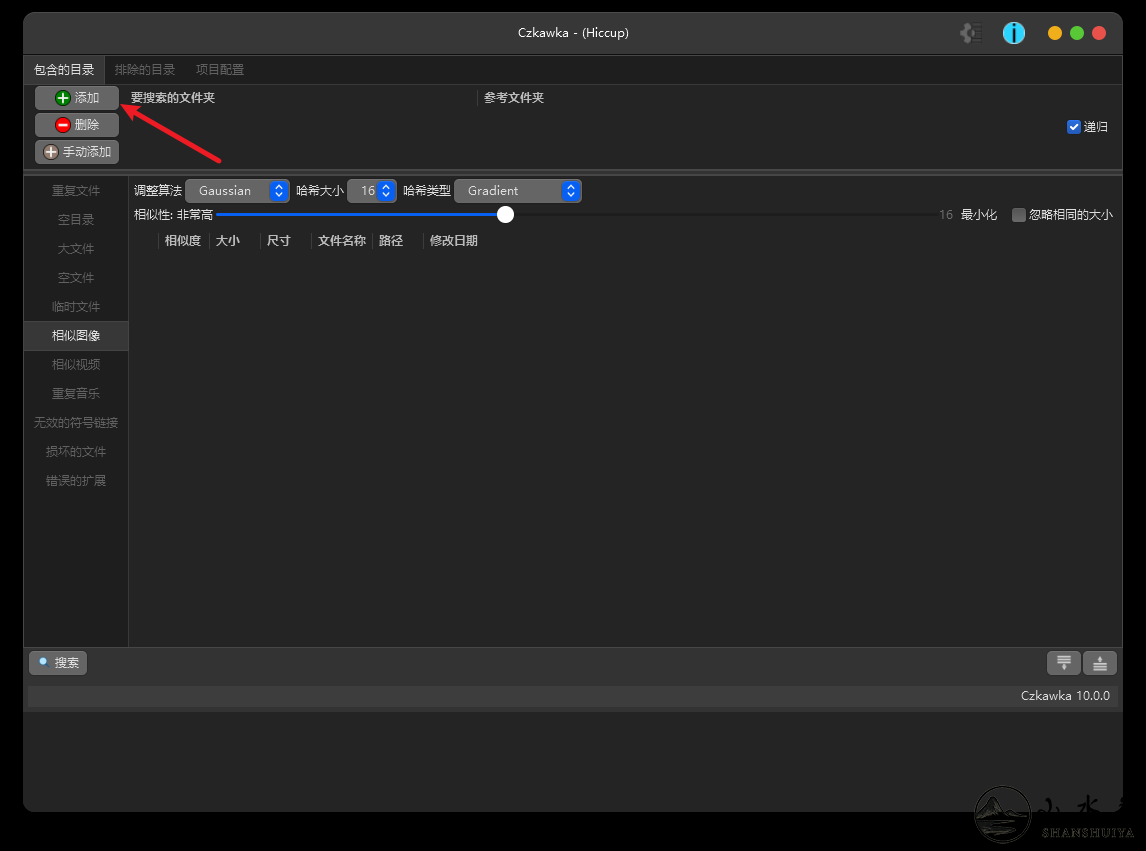Select 重复文件 in the sidebar
This screenshot has width=1146, height=851.
[76, 191]
